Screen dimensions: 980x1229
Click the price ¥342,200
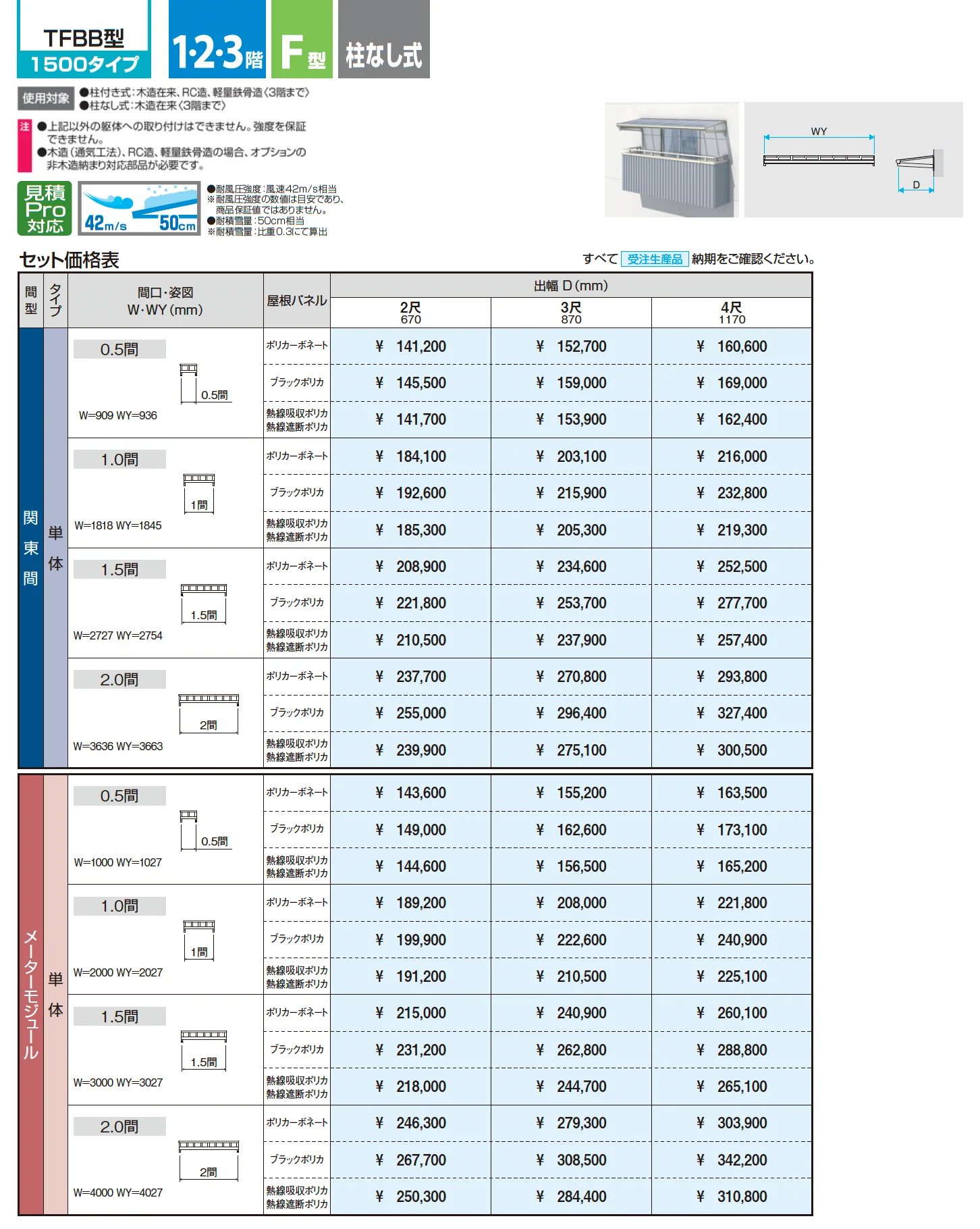tap(732, 1160)
